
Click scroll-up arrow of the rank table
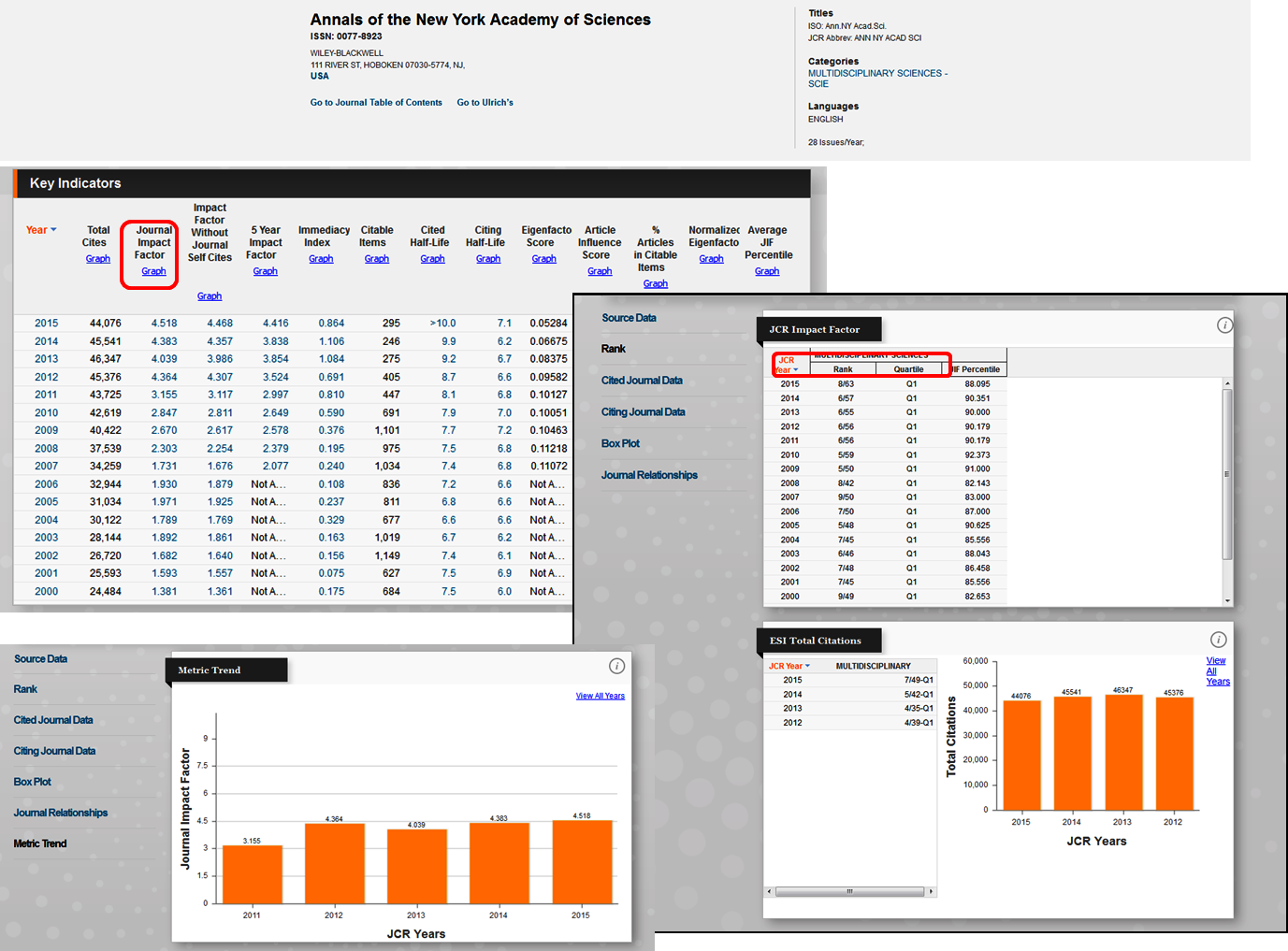tap(1227, 383)
